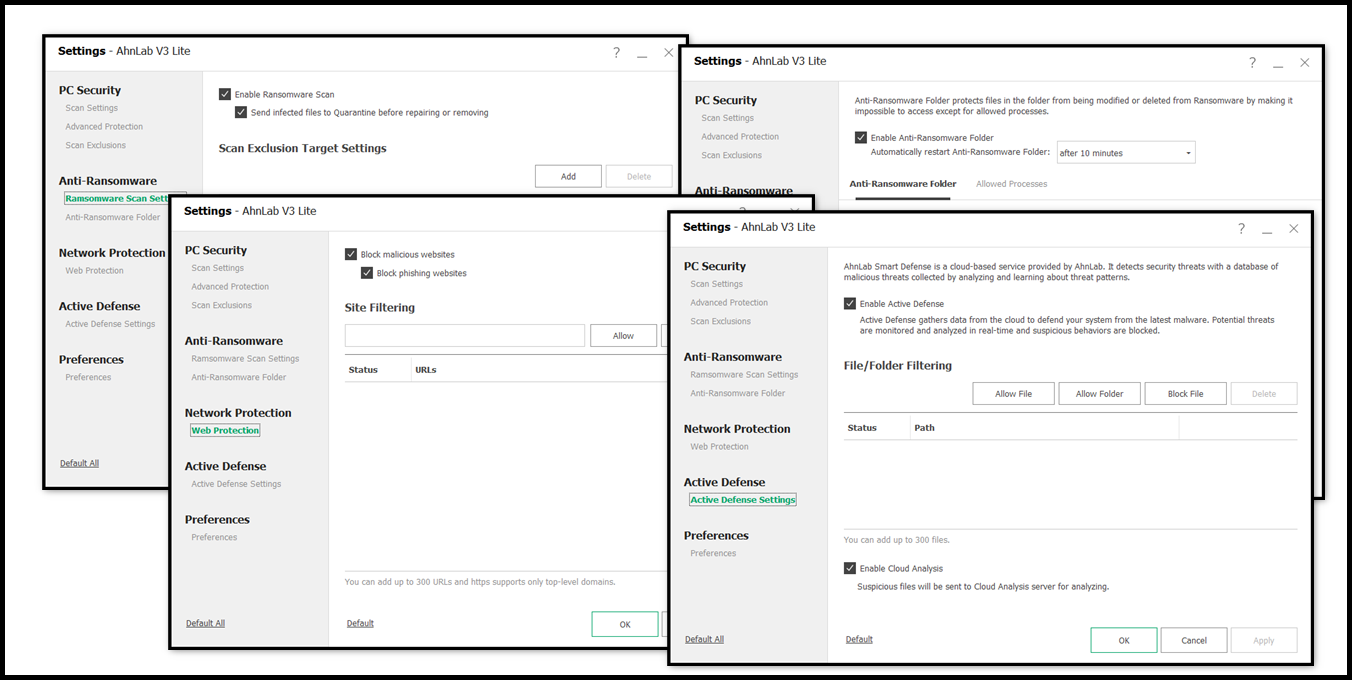The width and height of the screenshot is (1352, 680).
Task: Click Delete under File/Folder Filtering
Action: click(x=1264, y=394)
